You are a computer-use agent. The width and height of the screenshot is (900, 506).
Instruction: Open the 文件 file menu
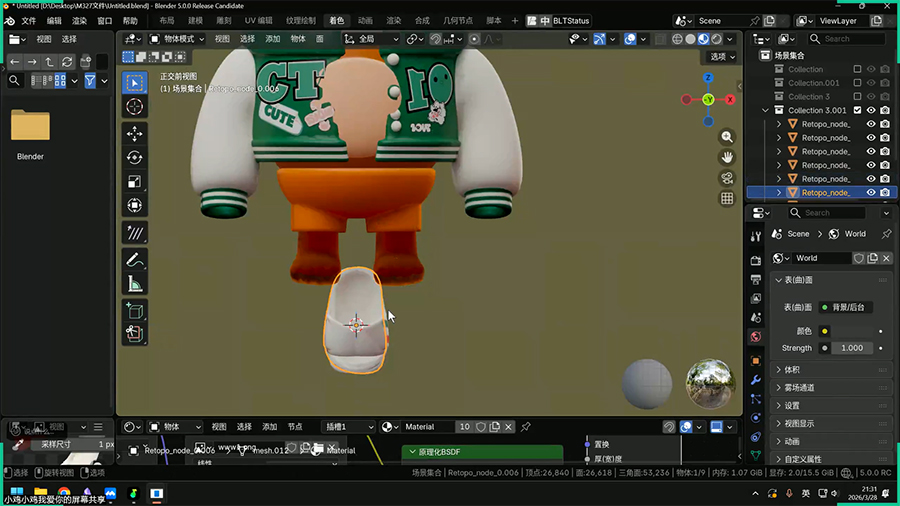[28, 20]
